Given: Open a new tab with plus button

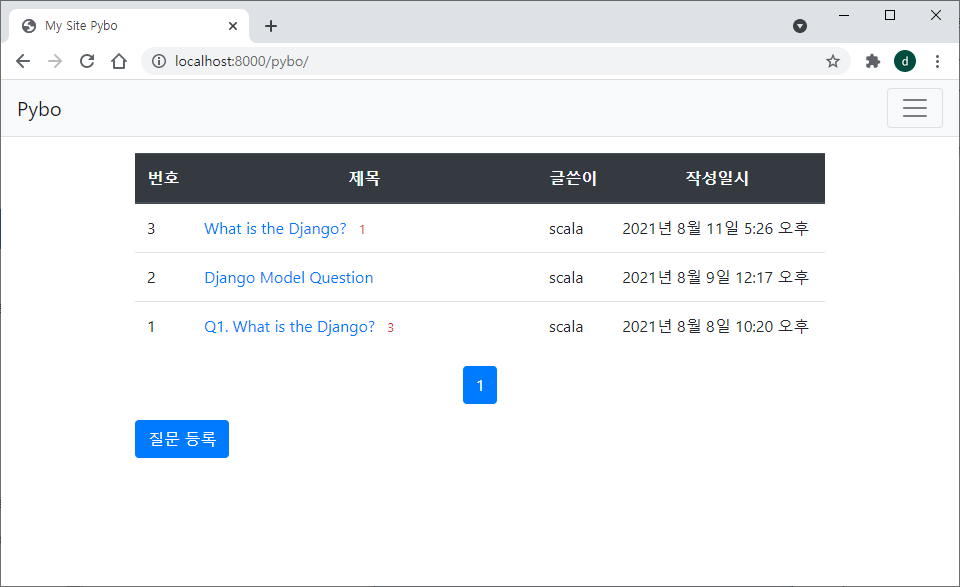Looking at the screenshot, I should [x=271, y=26].
